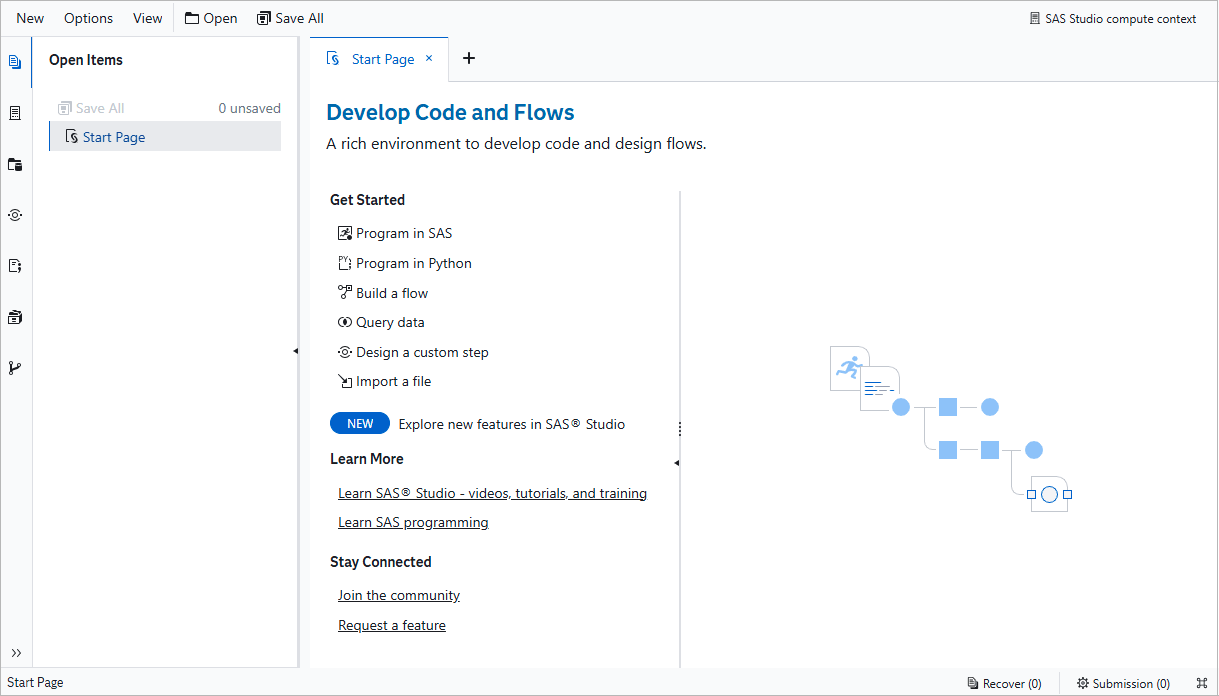Screen dimensions: 1219x696
Task: Open the Explorer folder icon in sidebar
Action: pos(15,164)
